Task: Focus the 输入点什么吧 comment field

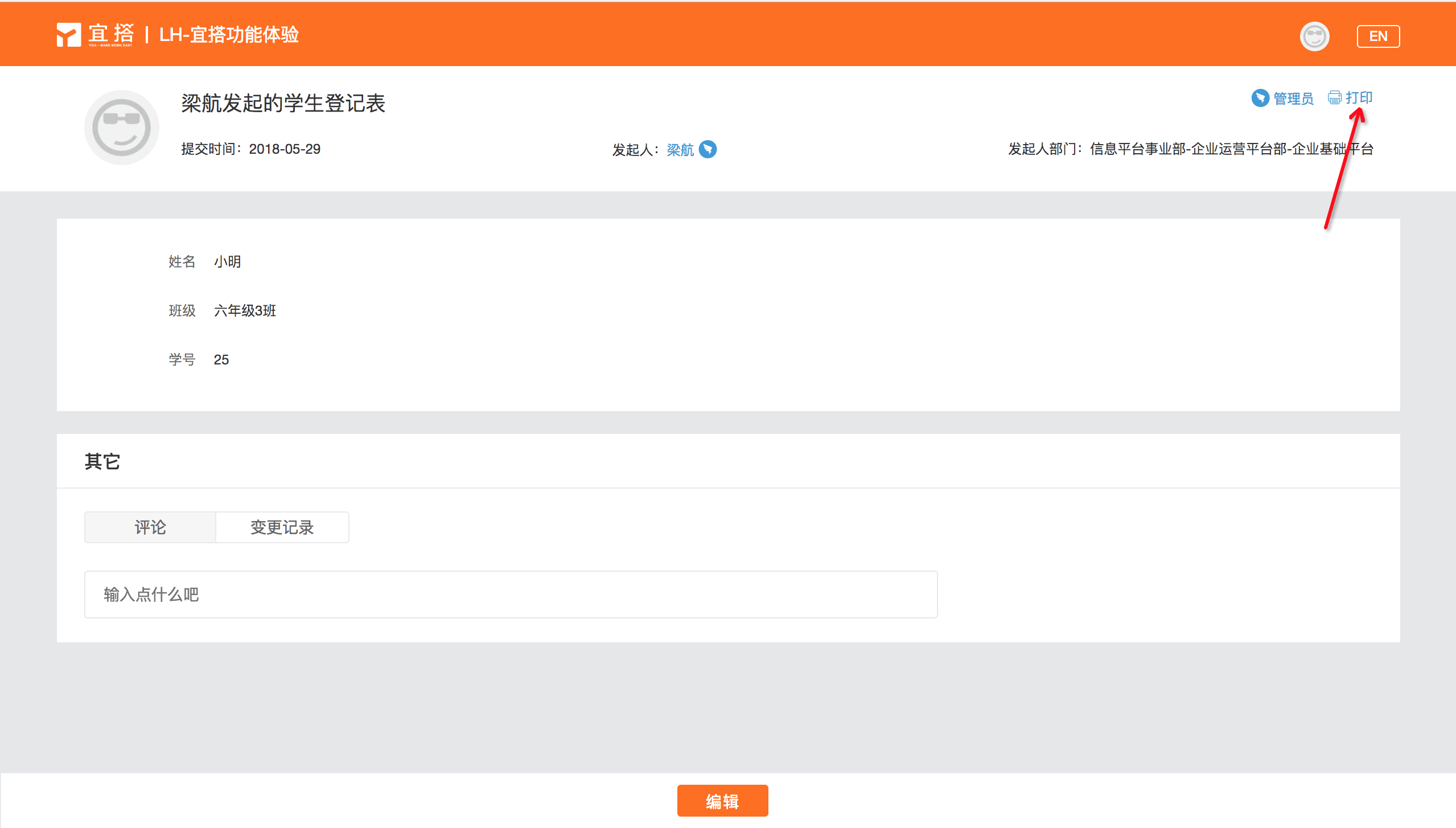Action: (511, 595)
